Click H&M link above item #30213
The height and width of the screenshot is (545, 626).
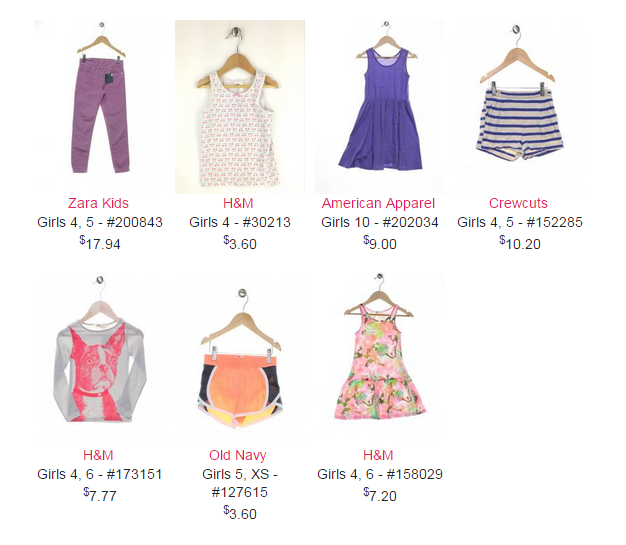(x=238, y=203)
